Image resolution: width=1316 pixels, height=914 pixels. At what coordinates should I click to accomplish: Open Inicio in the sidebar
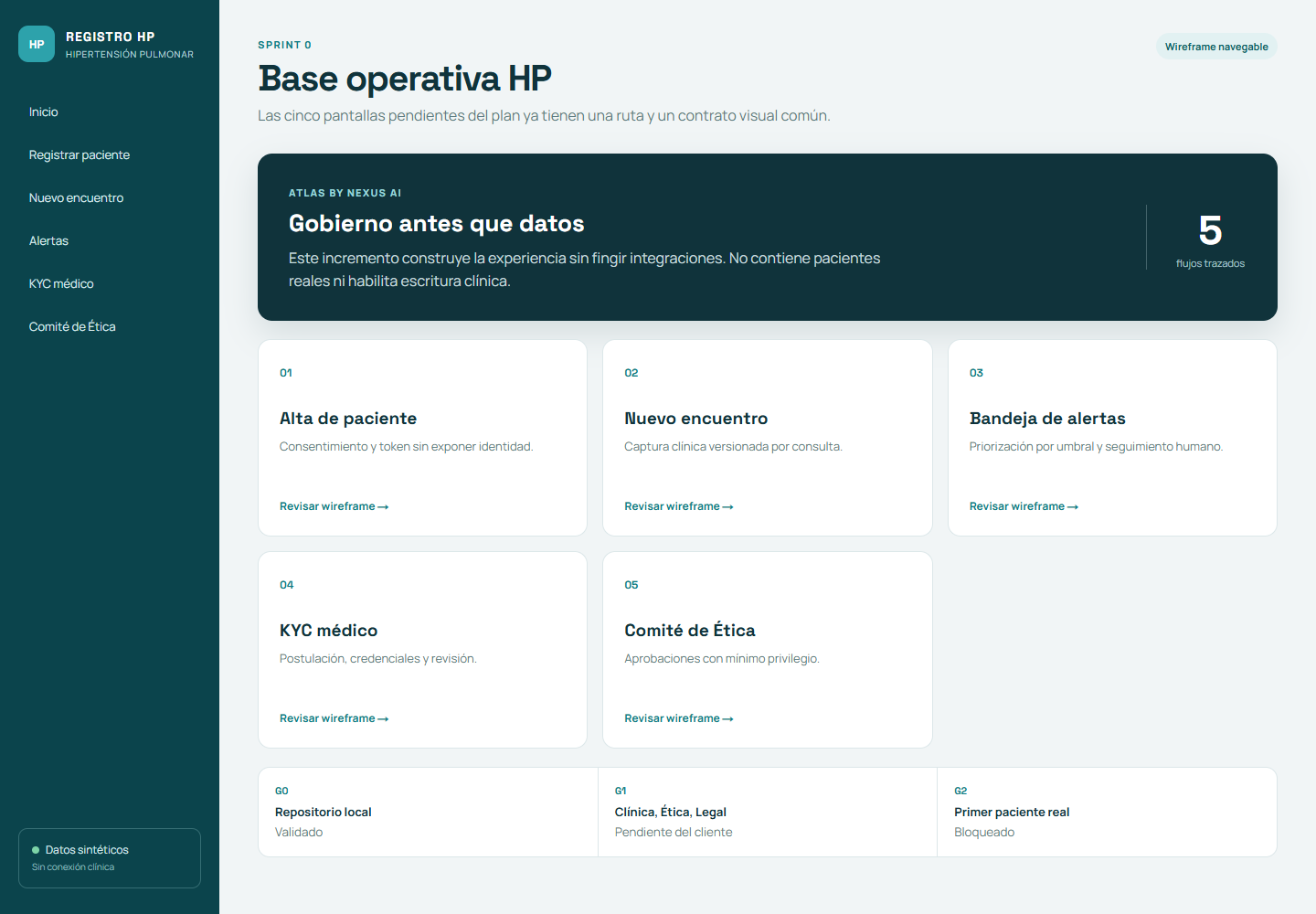point(110,112)
